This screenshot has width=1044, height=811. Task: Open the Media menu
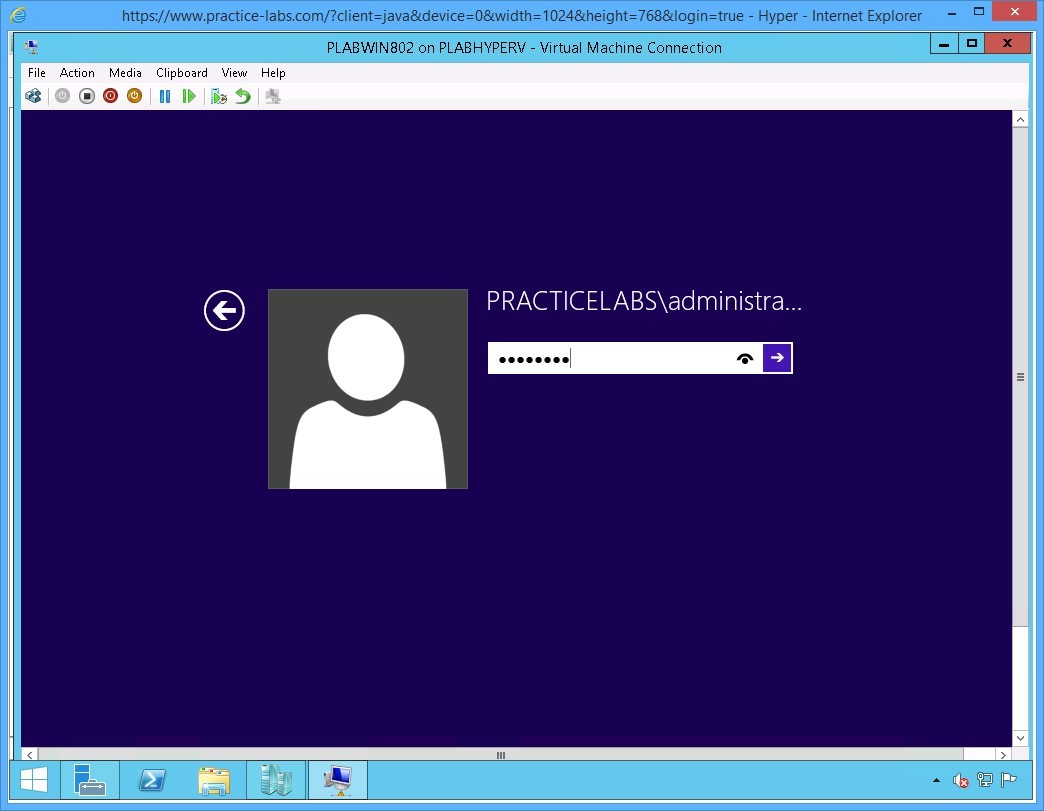coord(125,72)
